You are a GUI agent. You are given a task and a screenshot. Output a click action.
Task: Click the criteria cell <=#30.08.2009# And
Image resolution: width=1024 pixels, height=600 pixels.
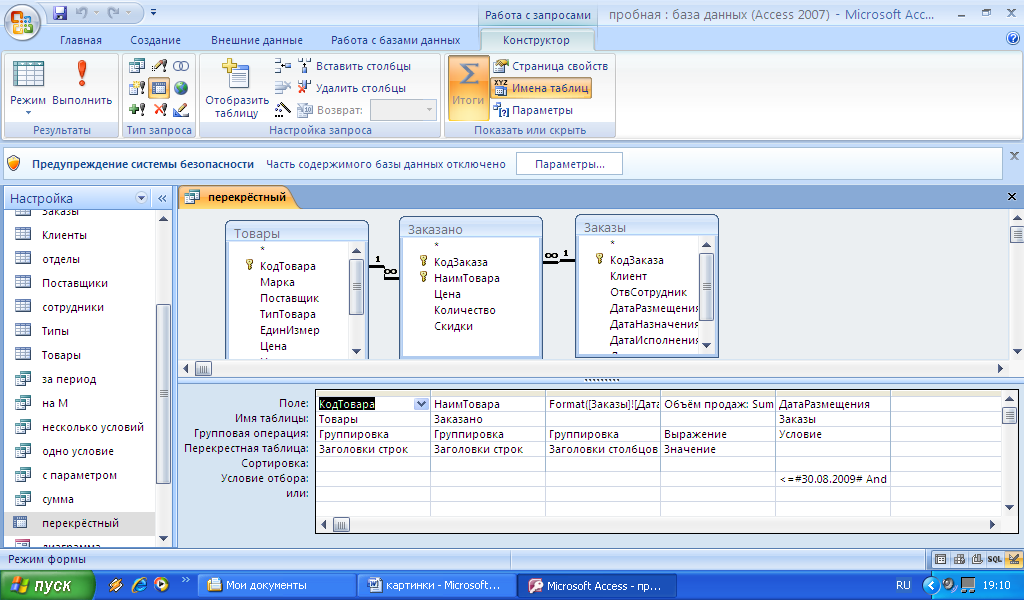click(x=833, y=479)
